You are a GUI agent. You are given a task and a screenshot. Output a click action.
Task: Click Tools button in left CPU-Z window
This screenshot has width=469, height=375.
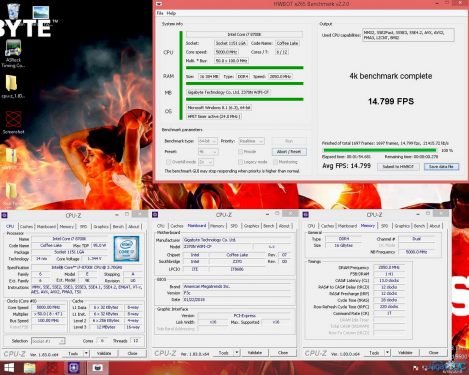pyautogui.click(x=73, y=353)
